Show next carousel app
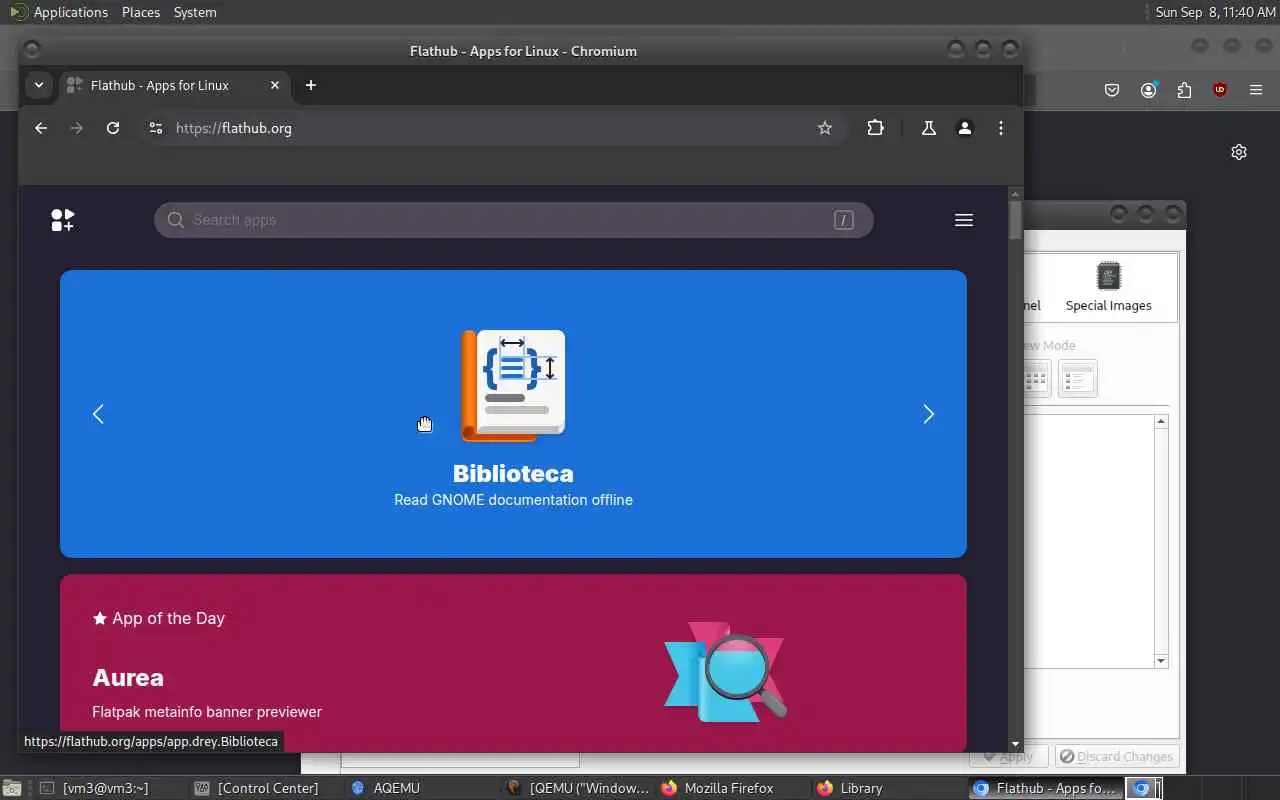 point(929,414)
